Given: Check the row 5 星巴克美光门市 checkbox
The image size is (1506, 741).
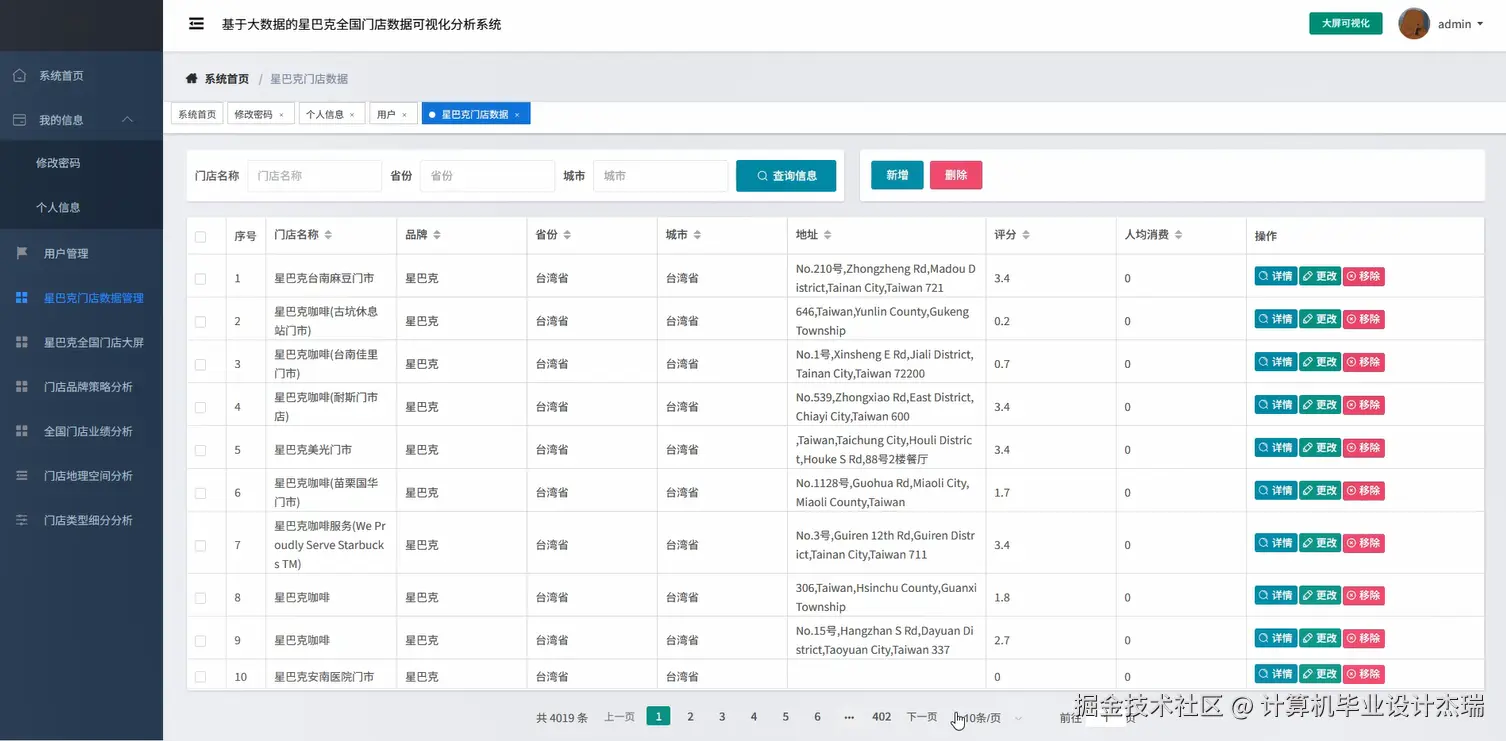Looking at the screenshot, I should tap(200, 451).
